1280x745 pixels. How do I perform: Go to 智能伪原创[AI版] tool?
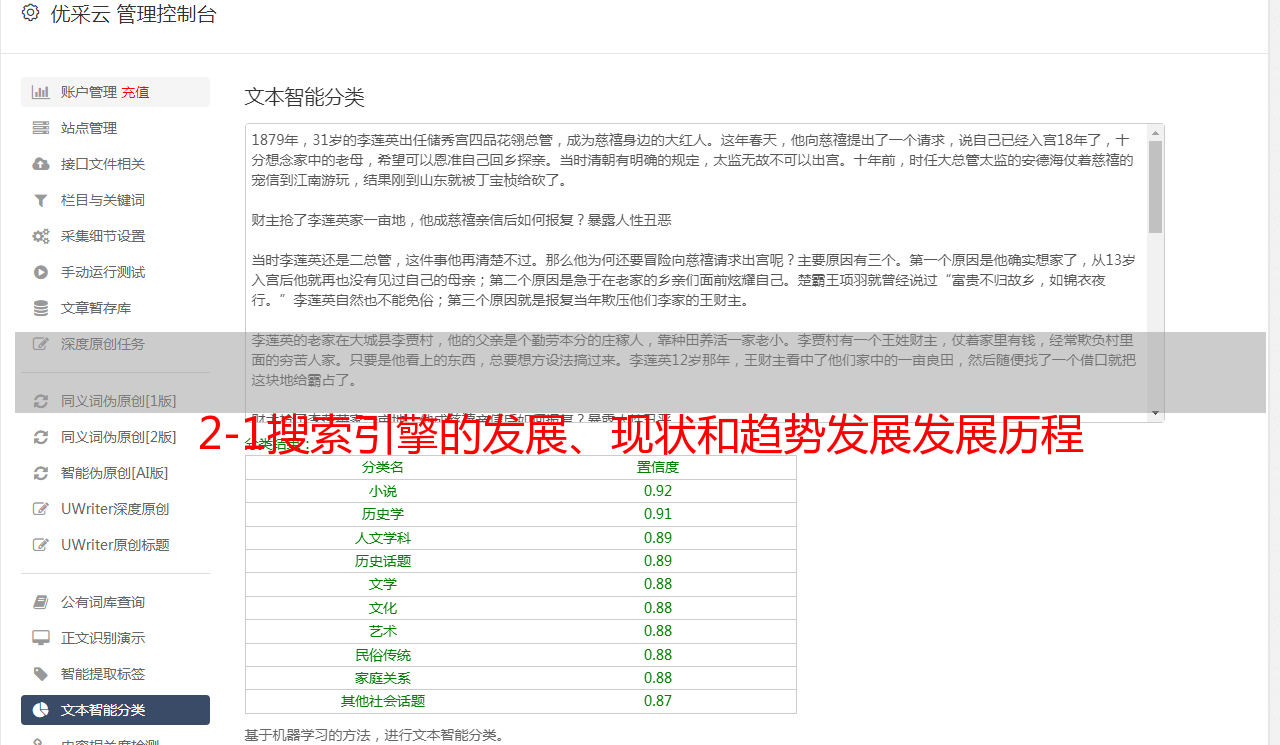pos(115,473)
